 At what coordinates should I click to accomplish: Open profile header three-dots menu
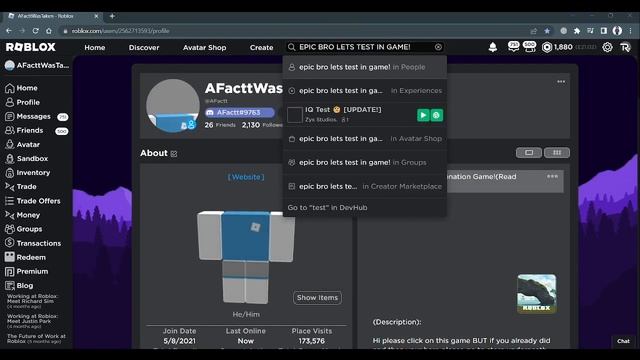[561, 82]
